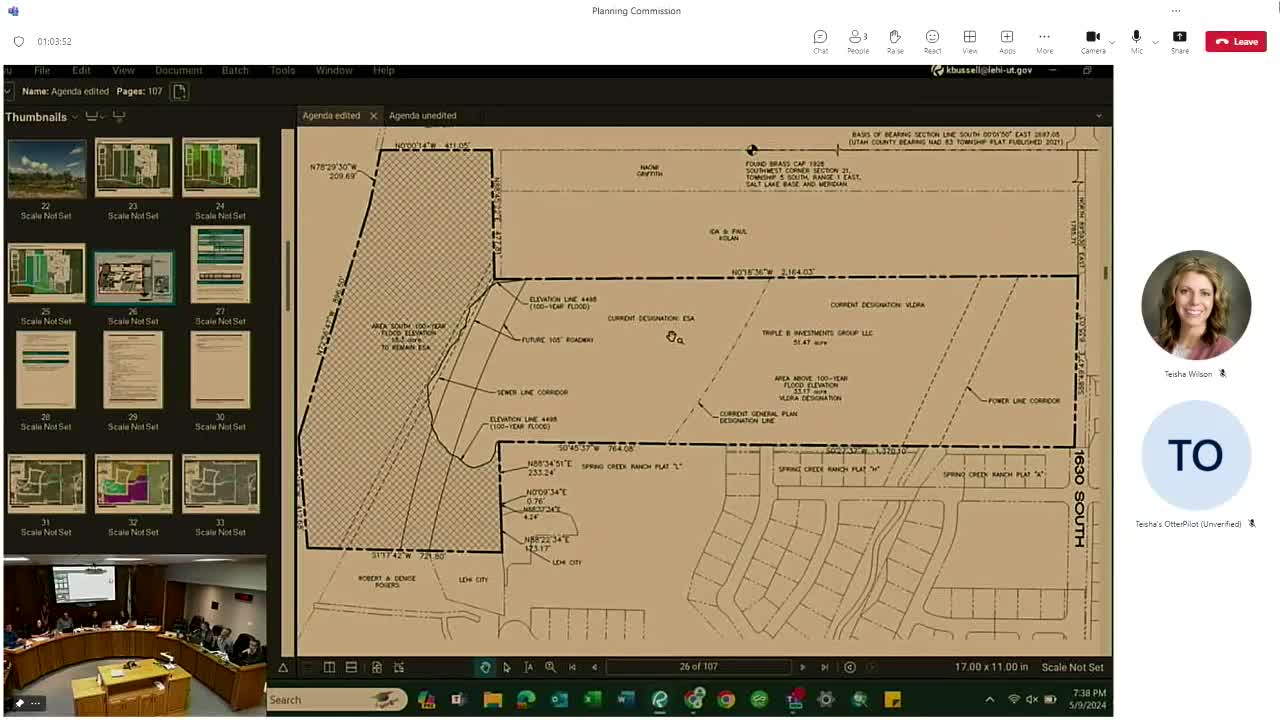The image size is (1280, 720).
Task: Open the People list showing 3 participants
Action: [x=857, y=40]
